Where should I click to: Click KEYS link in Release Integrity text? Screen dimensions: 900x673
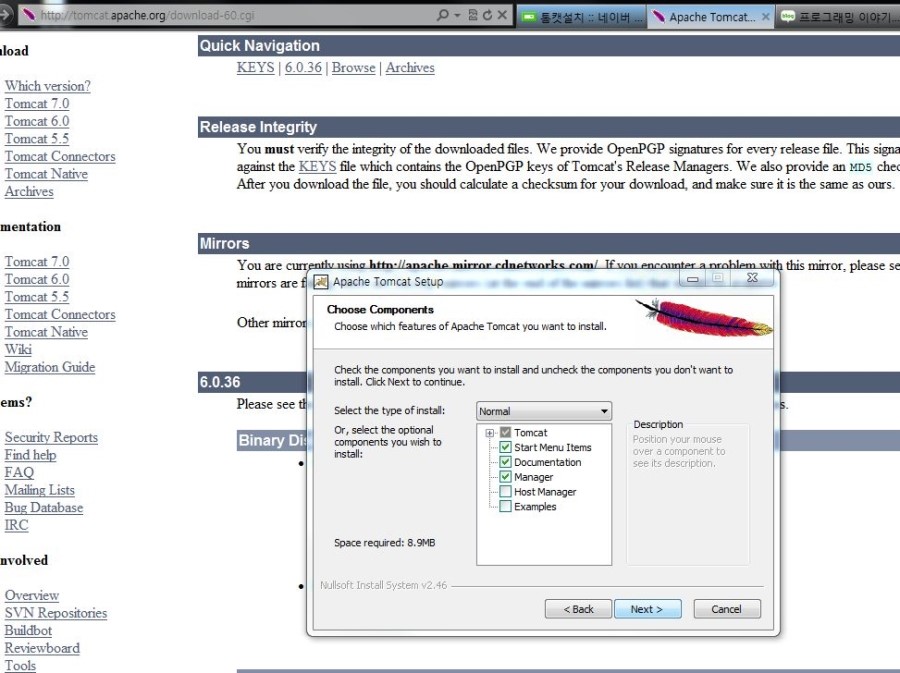[x=317, y=167]
